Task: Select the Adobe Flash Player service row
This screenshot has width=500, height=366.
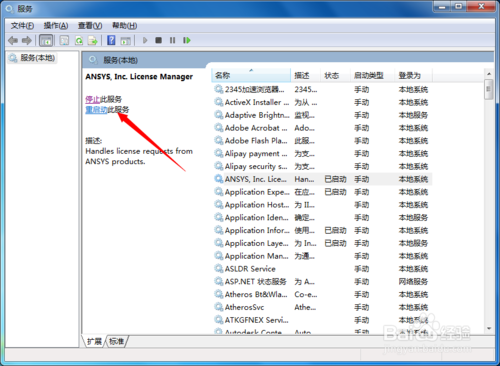Action: (x=322, y=141)
